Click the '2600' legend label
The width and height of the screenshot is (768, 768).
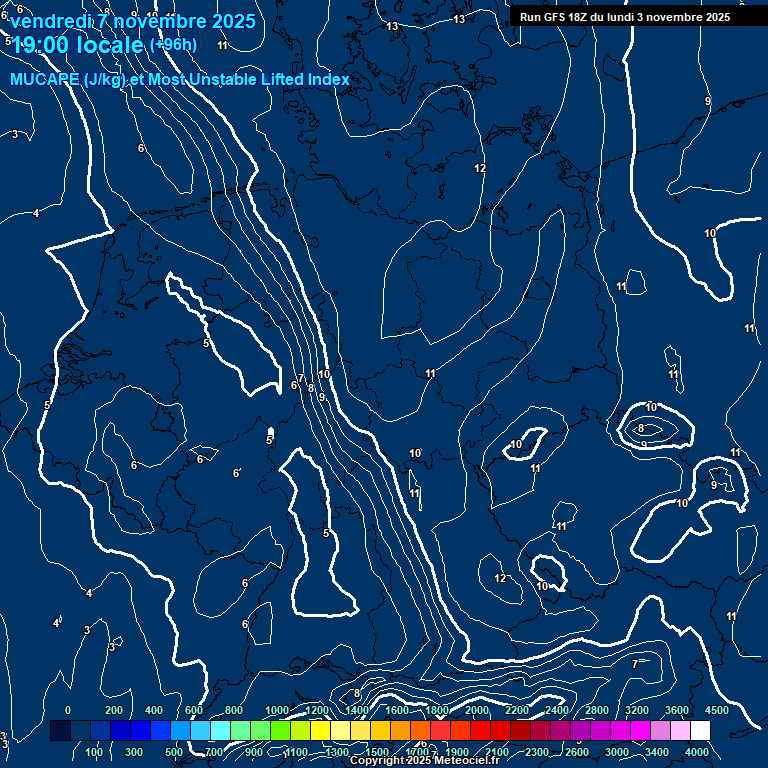pos(577,752)
